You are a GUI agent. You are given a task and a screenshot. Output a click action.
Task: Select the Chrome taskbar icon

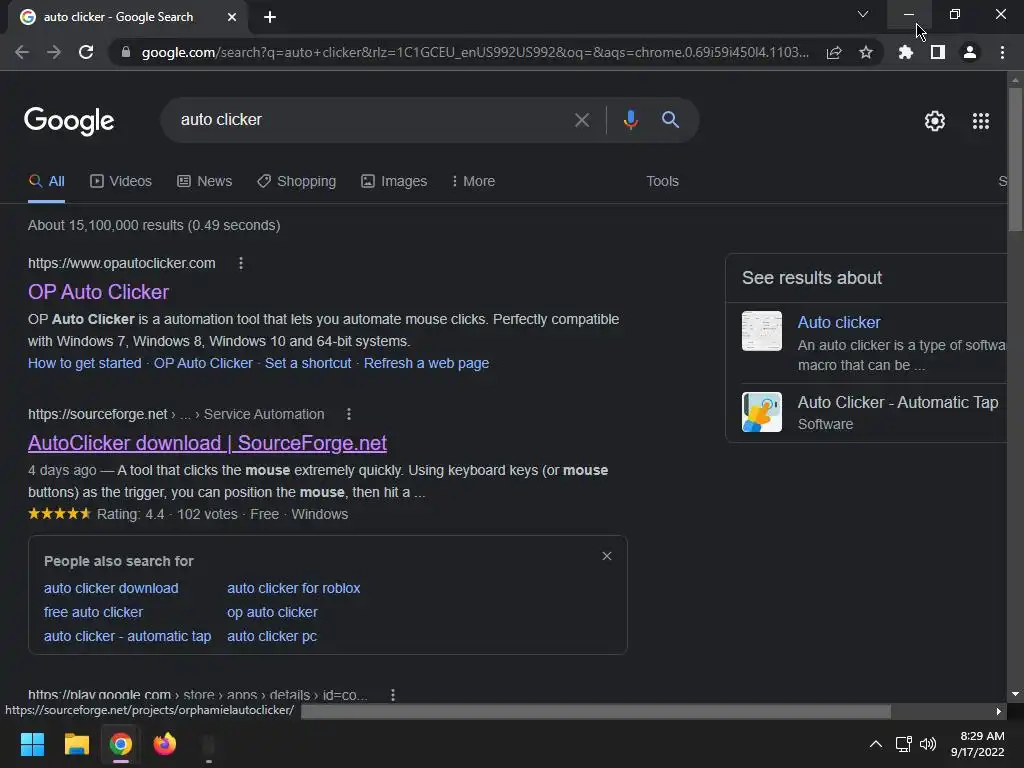click(x=121, y=744)
